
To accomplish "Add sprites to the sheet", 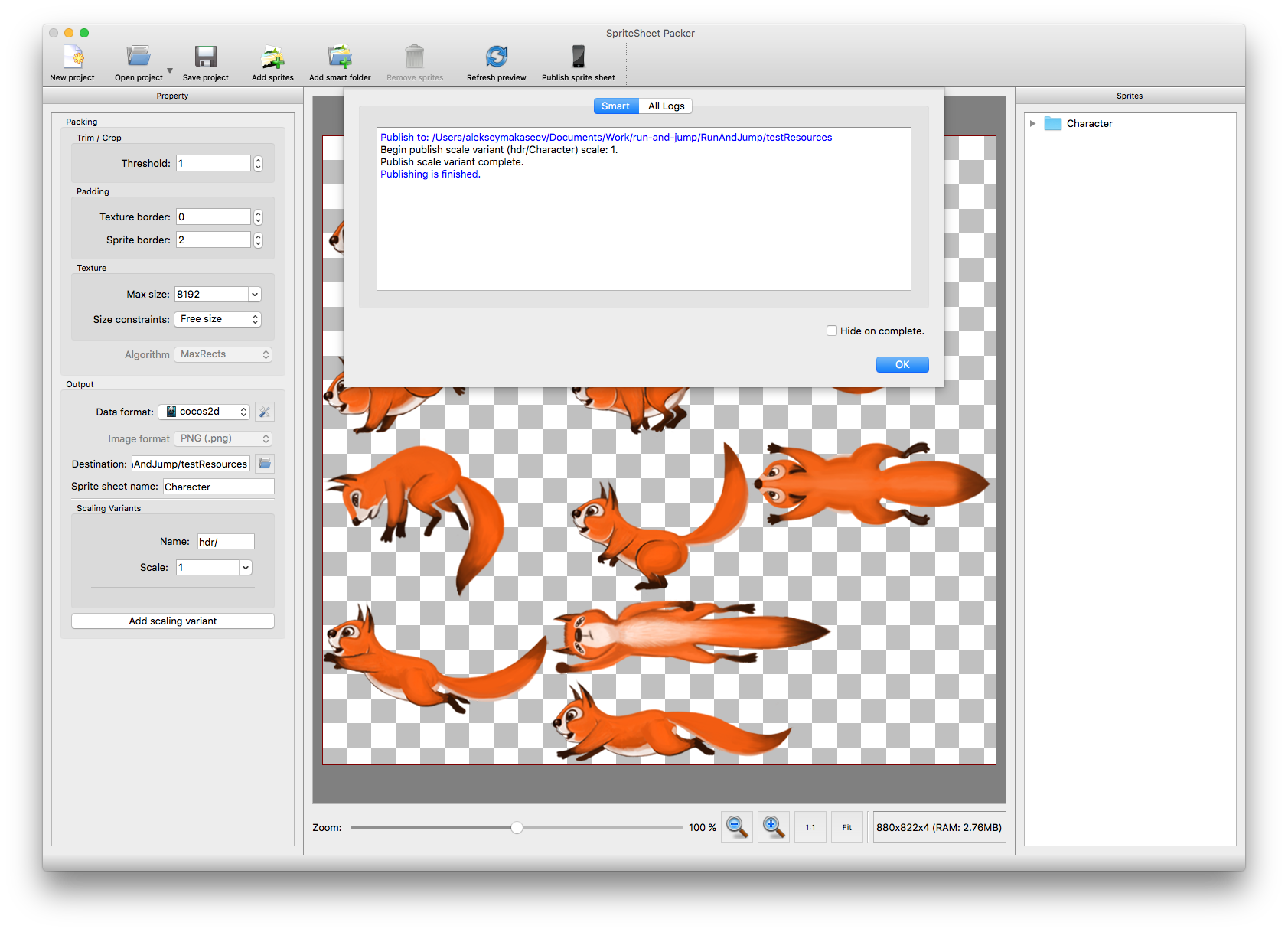I will [x=272, y=61].
